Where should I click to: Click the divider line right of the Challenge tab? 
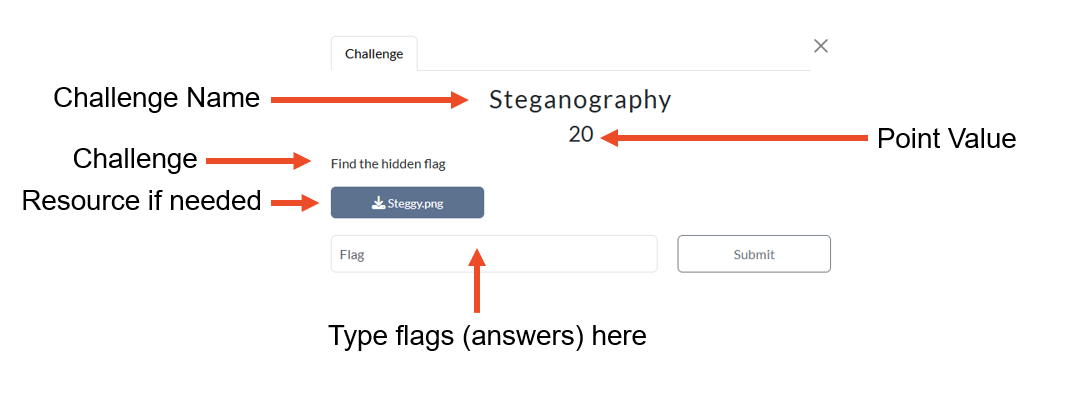pyautogui.click(x=614, y=70)
